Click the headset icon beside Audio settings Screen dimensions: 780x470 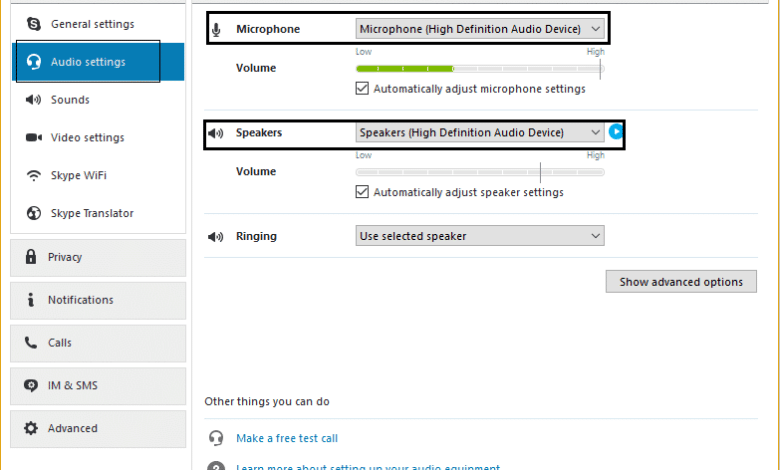(33, 62)
